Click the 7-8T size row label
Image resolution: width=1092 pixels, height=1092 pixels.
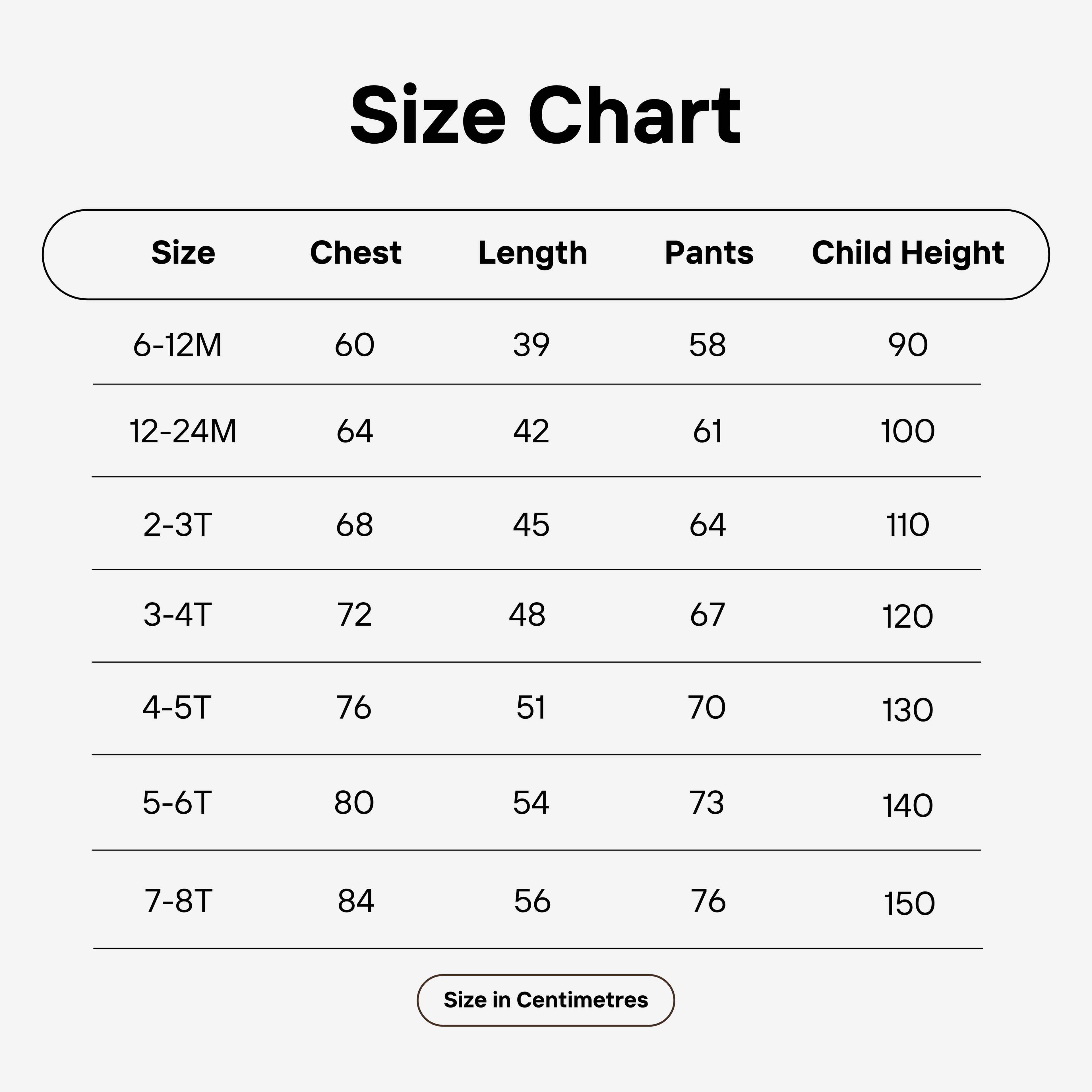179,901
